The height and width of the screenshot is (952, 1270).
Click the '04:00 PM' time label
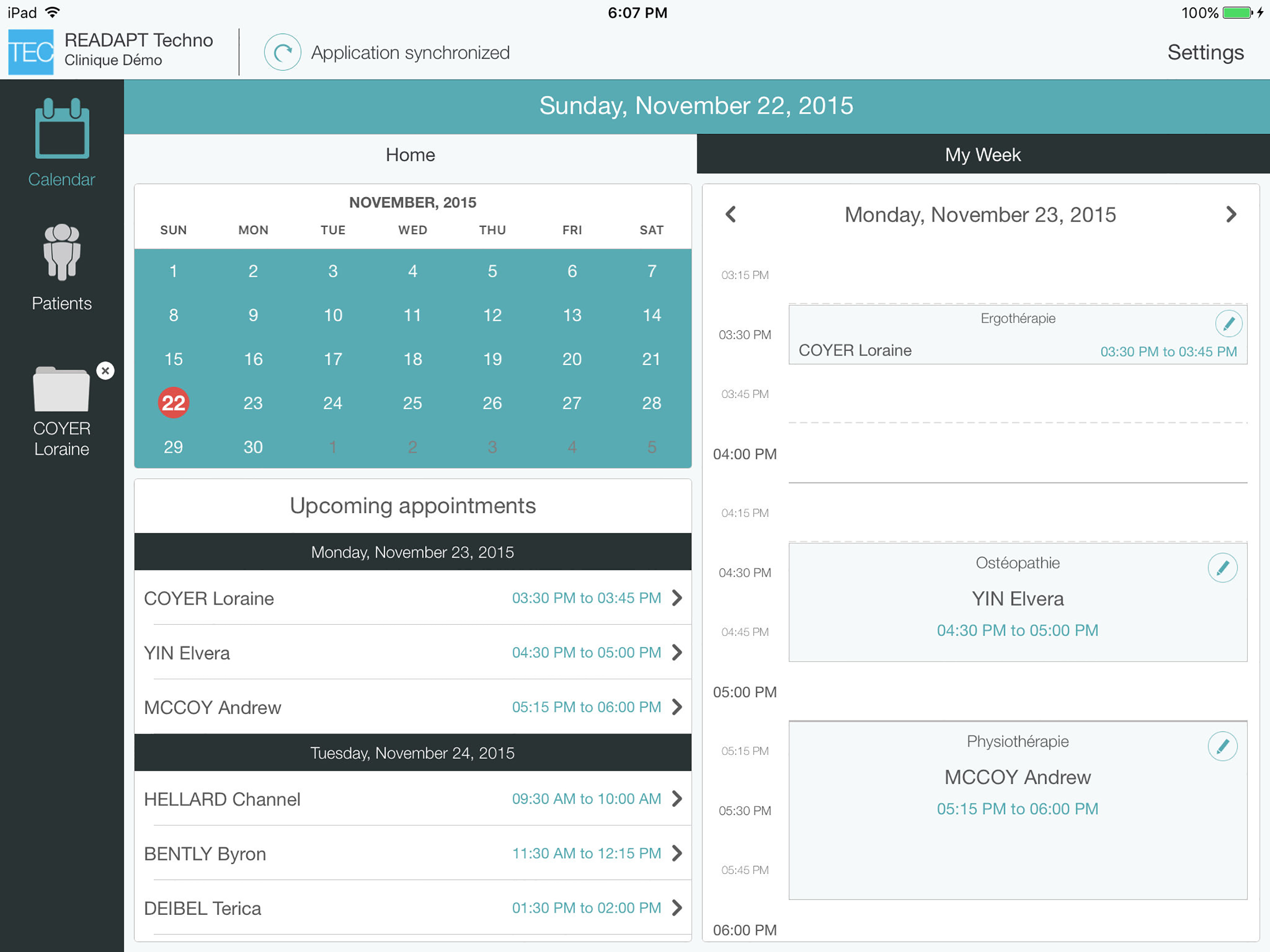(745, 454)
